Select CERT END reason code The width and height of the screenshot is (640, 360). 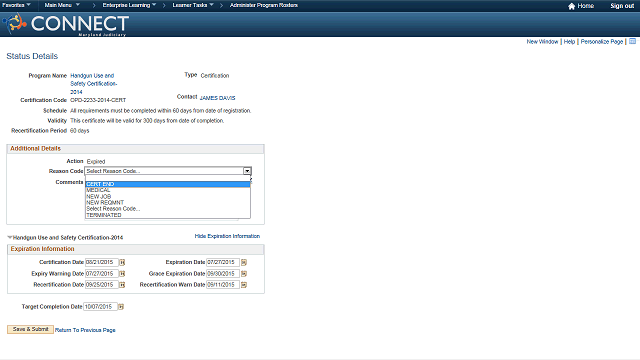(x=168, y=184)
